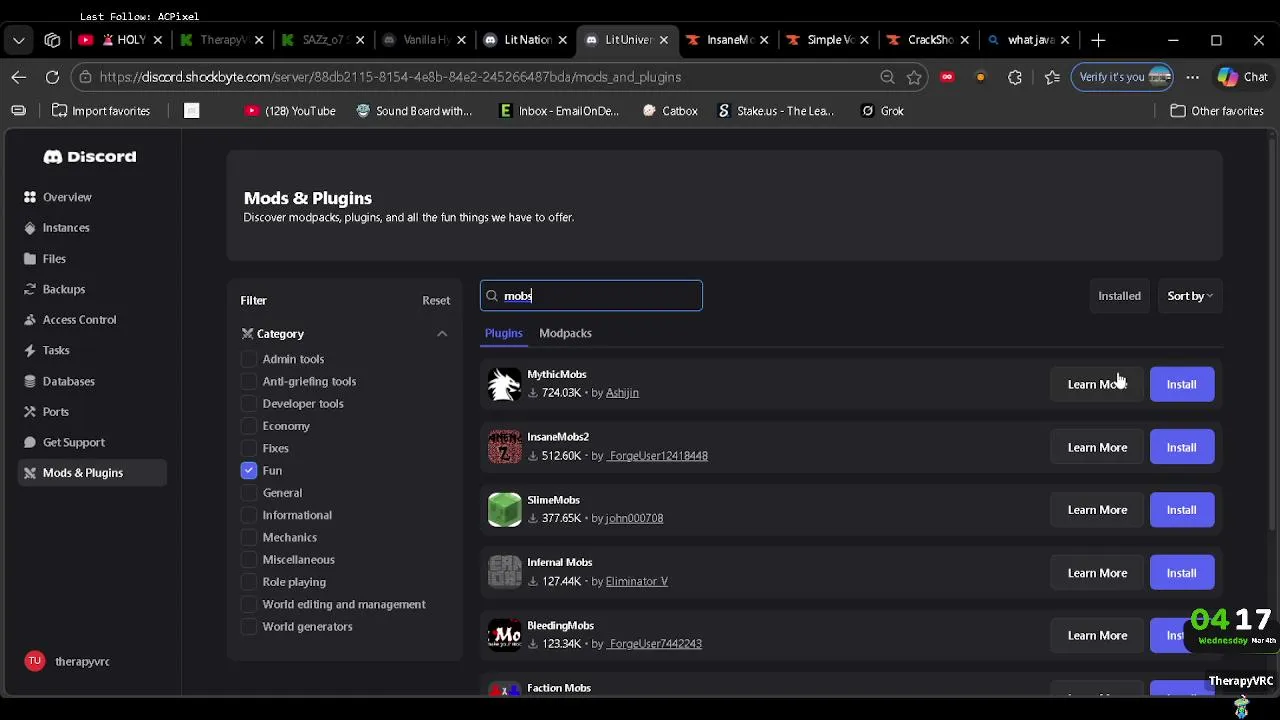Open Access Control key icon
1280x720 pixels.
coord(30,320)
